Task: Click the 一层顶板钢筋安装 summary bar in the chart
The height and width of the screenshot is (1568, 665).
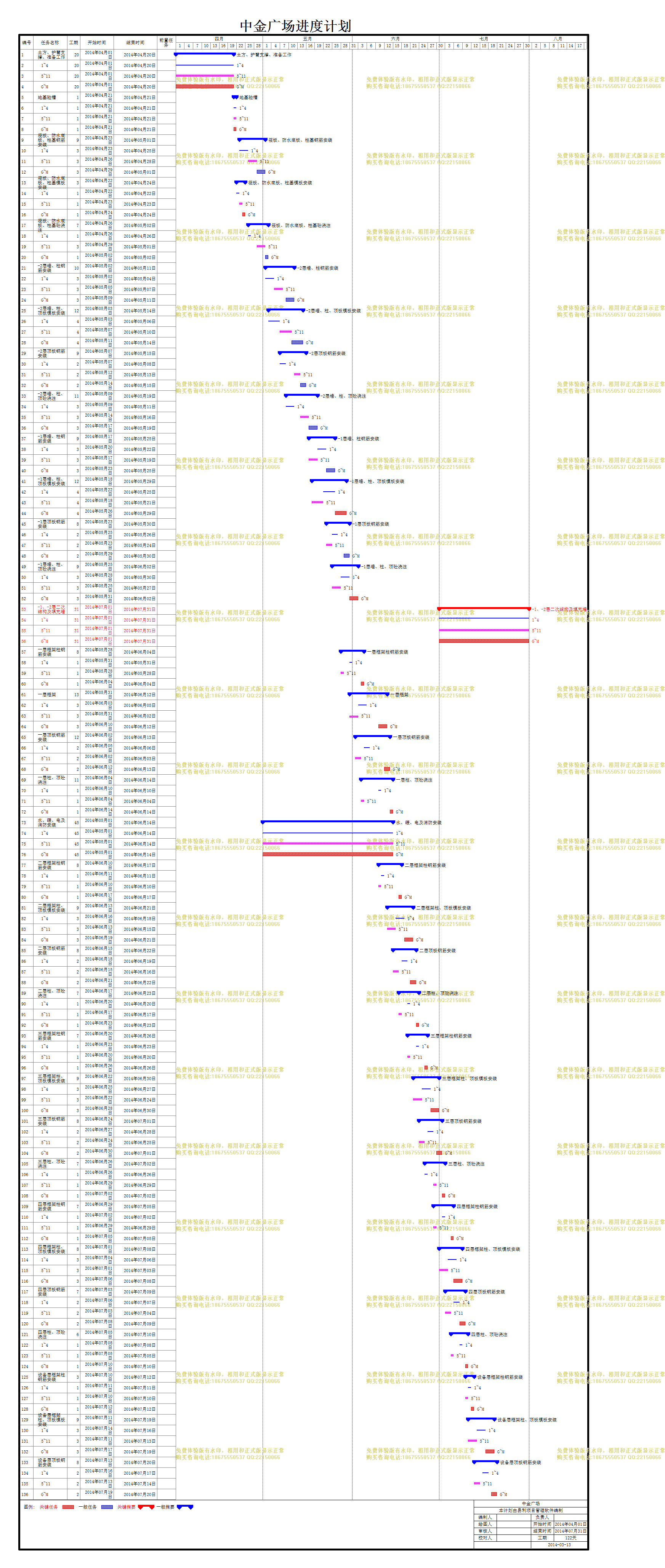Action: pos(373,737)
